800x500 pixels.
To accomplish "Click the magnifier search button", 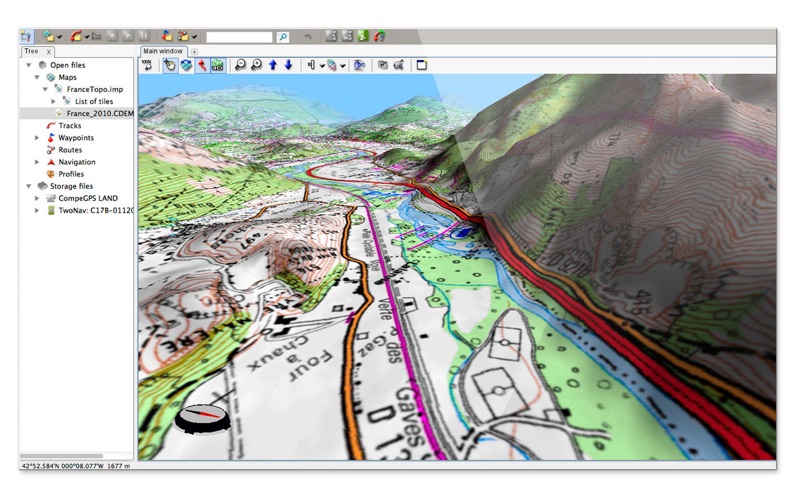I will 282,37.
